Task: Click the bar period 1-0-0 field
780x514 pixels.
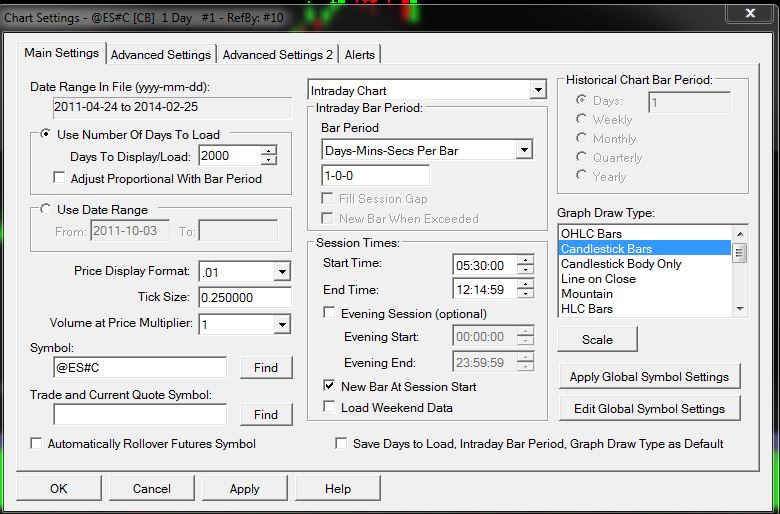Action: click(375, 176)
